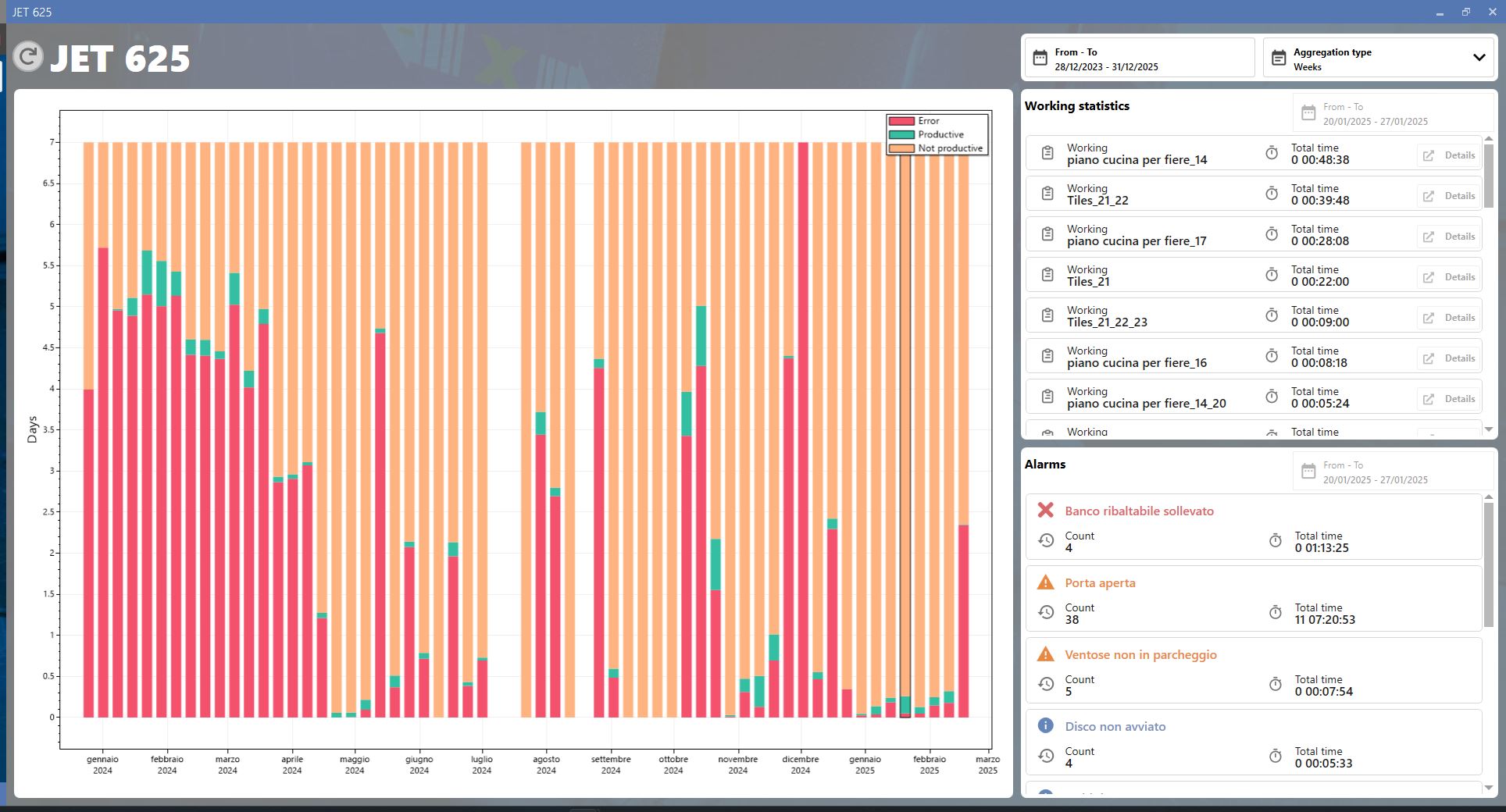Open Details for piano cucina per fiere_14_20

click(x=1449, y=398)
